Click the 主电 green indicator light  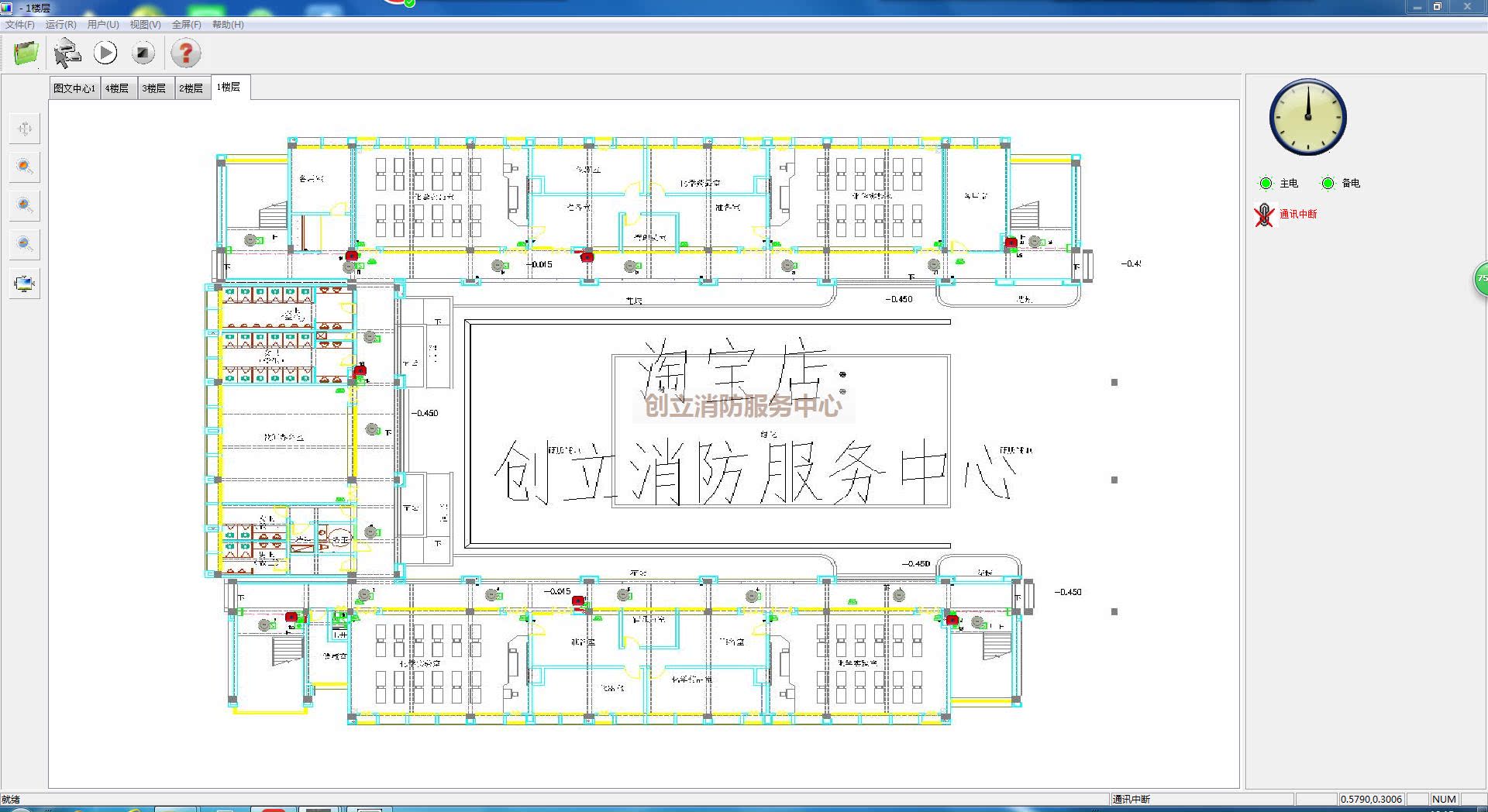tap(1266, 183)
